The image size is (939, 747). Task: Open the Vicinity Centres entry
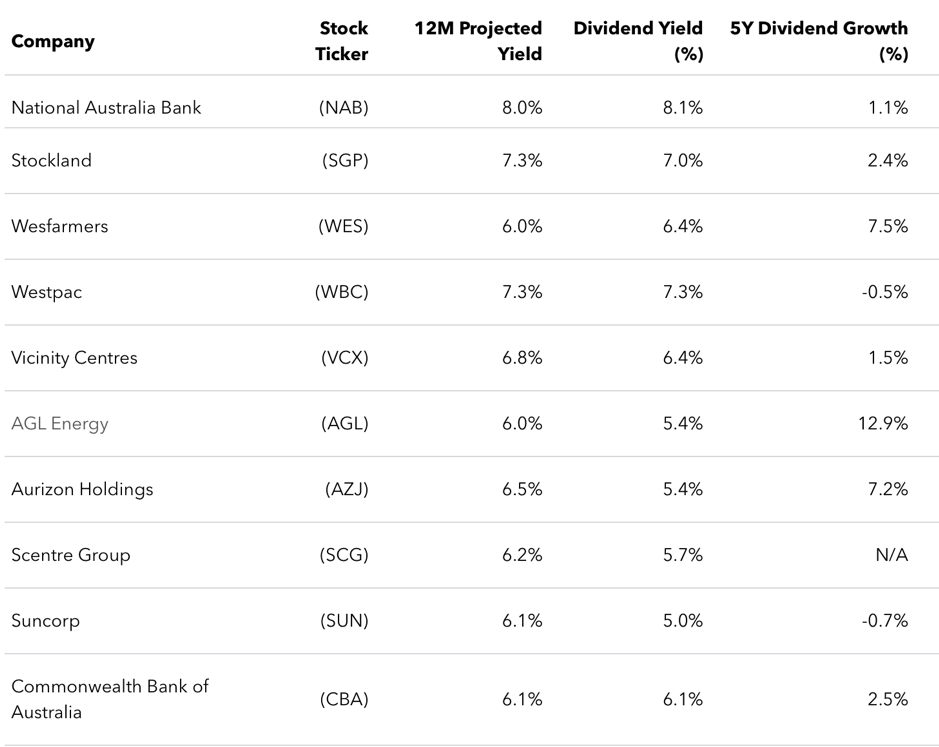[x=74, y=358]
